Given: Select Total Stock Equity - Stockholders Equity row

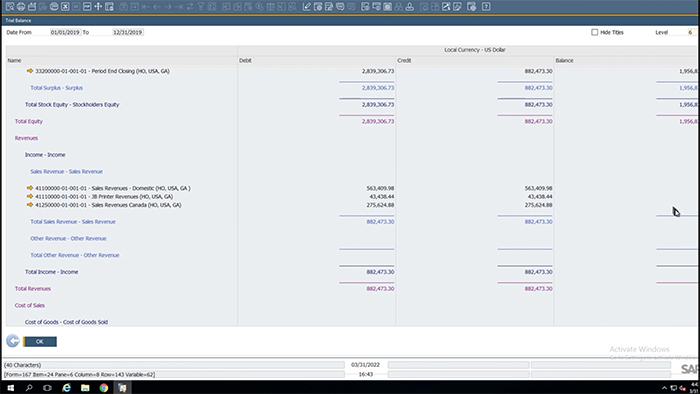Looking at the screenshot, I should pyautogui.click(x=72, y=104).
